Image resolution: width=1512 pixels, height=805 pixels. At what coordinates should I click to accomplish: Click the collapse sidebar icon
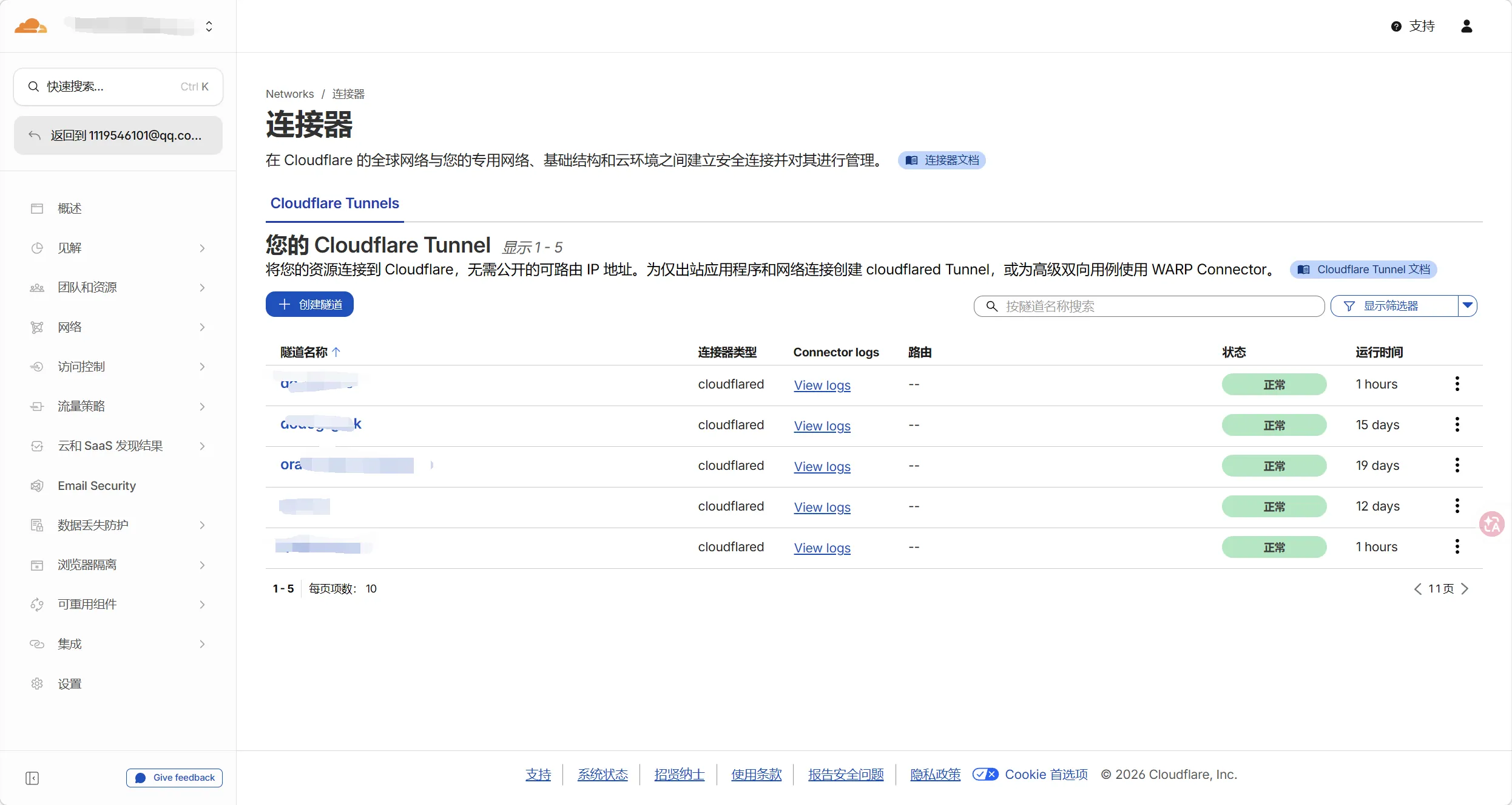(32, 778)
